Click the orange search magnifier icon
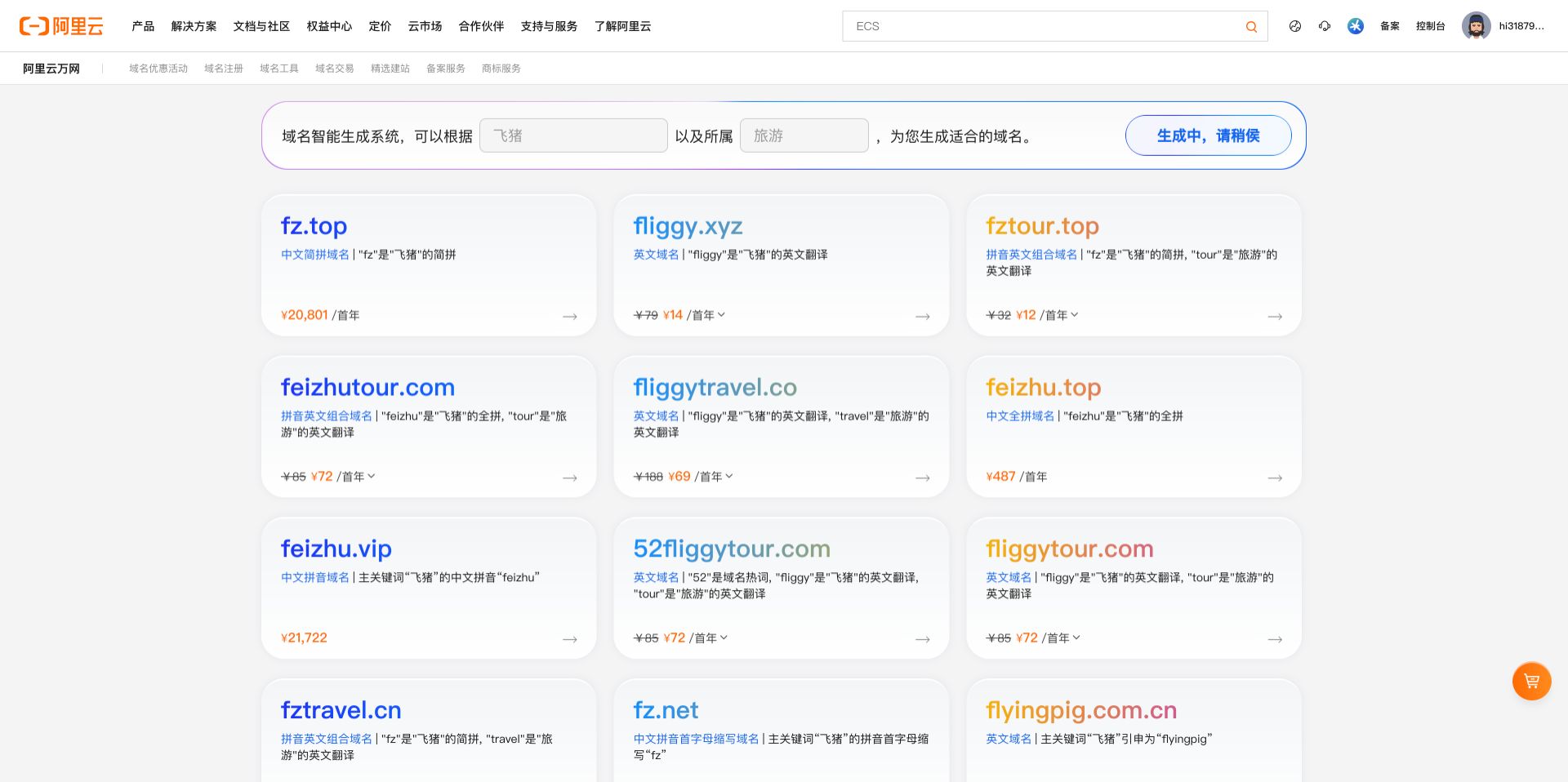The image size is (1568, 782). (x=1250, y=27)
